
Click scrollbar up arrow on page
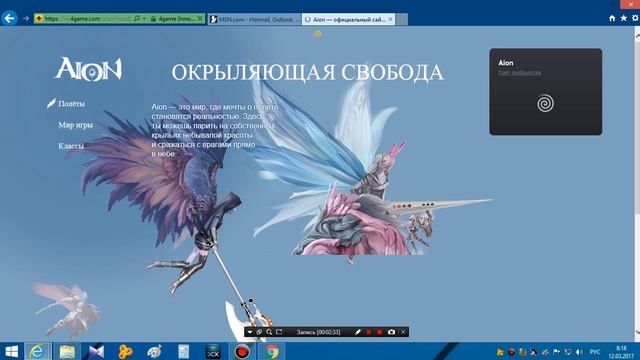[x=637, y=36]
